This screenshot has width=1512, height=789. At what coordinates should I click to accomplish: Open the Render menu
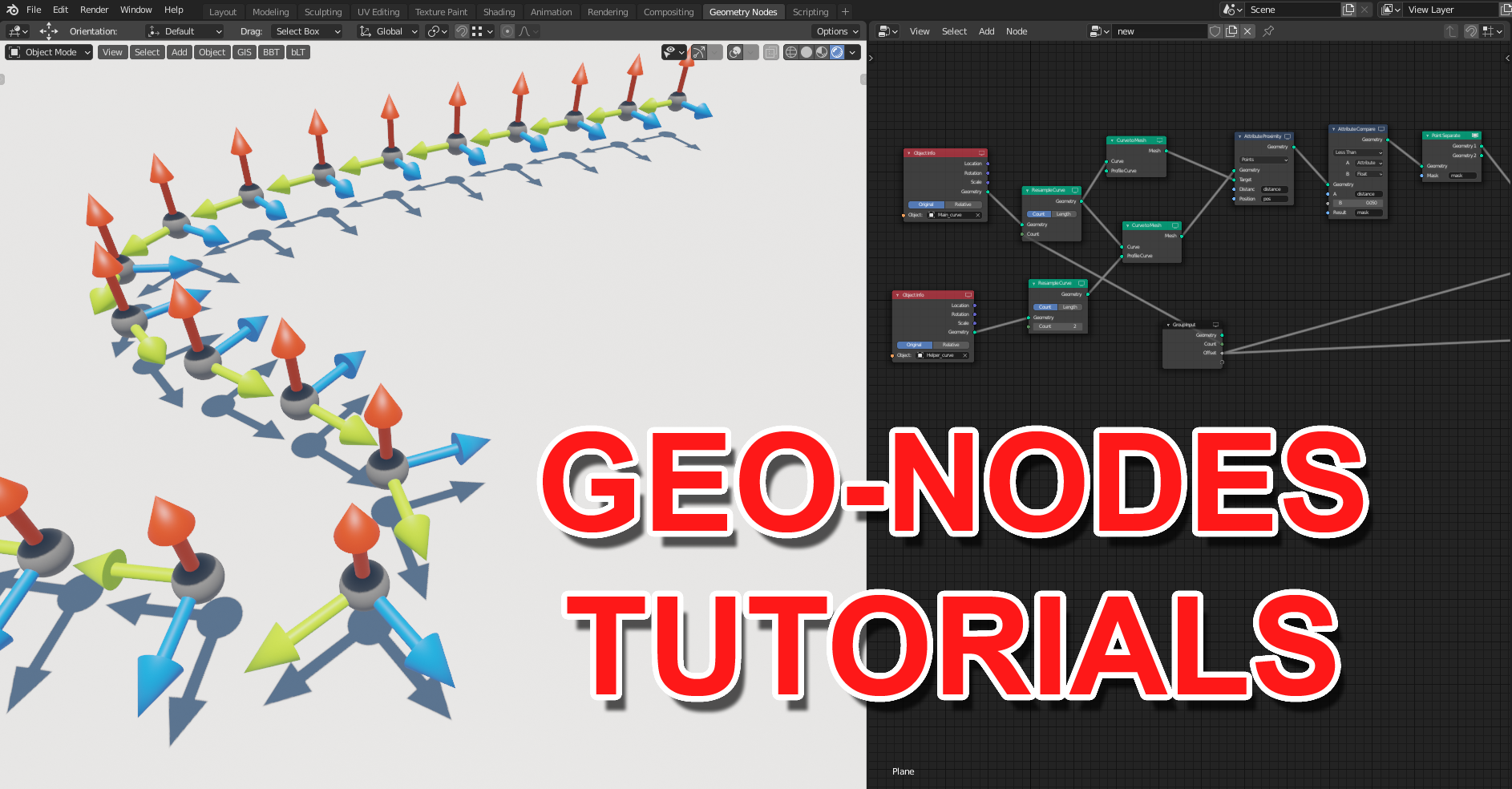click(x=94, y=10)
